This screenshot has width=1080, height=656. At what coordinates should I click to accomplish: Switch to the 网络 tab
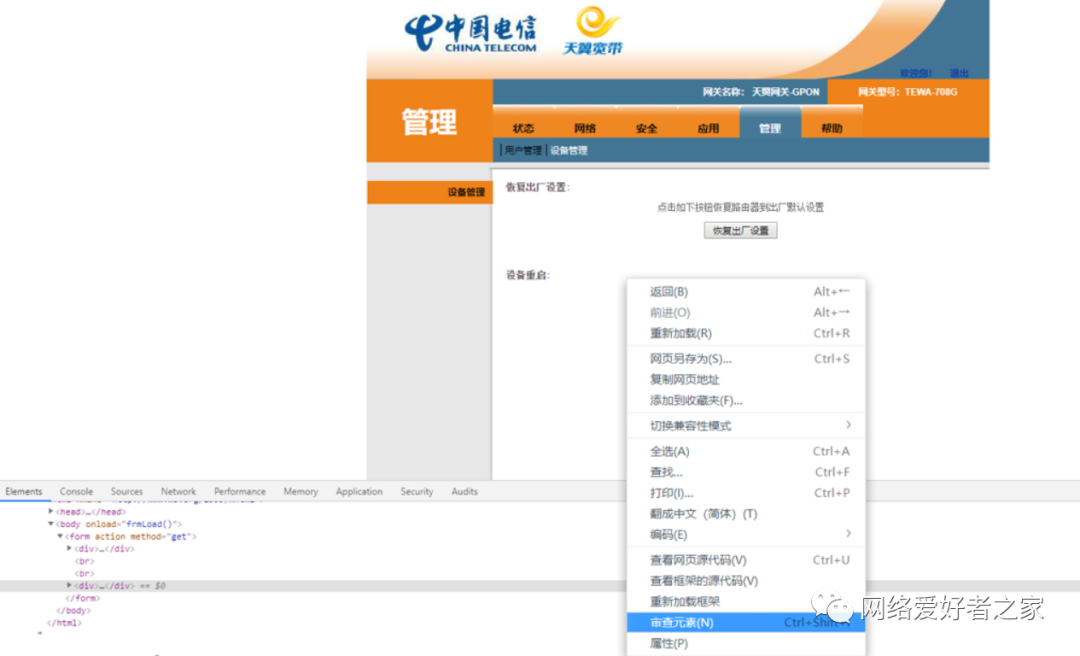[586, 127]
